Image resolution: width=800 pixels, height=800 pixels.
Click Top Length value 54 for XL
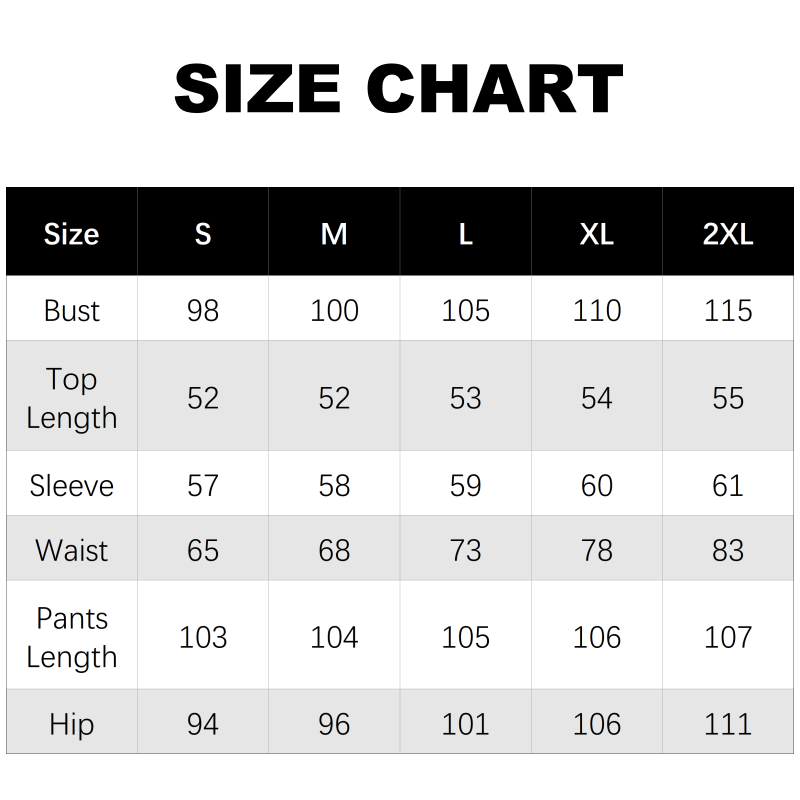pyautogui.click(x=597, y=398)
